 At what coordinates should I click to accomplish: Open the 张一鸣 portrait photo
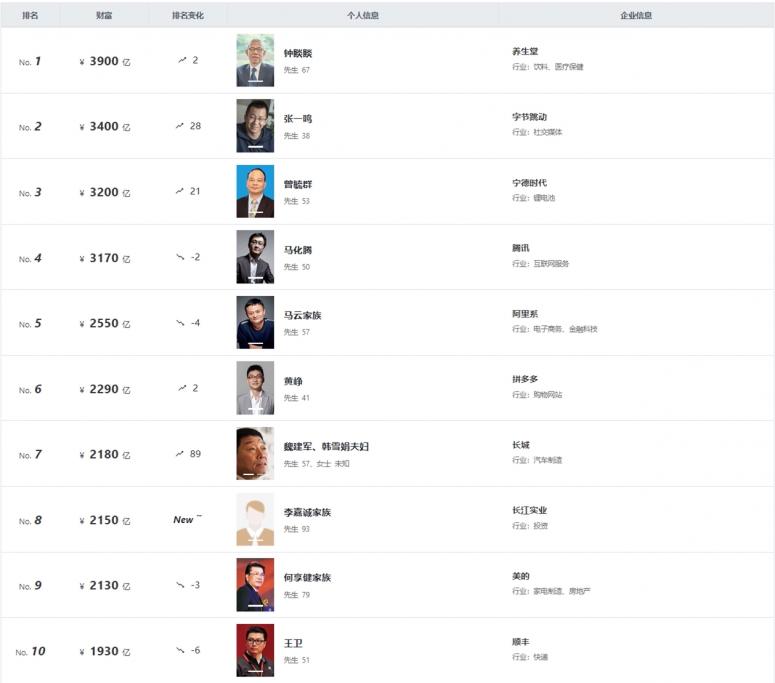coord(255,126)
